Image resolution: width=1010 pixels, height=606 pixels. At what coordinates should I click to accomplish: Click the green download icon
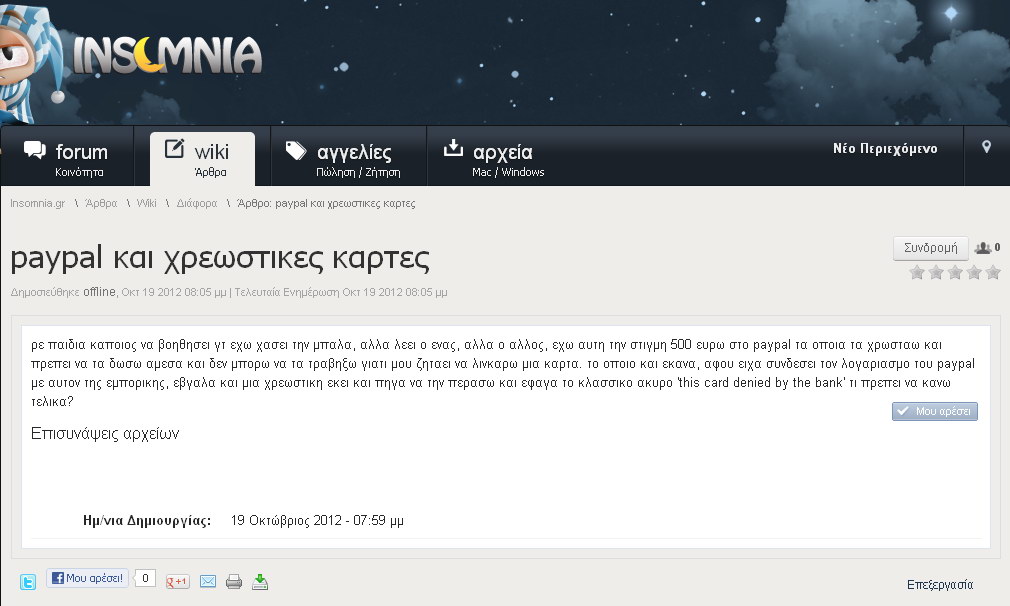[x=260, y=582]
